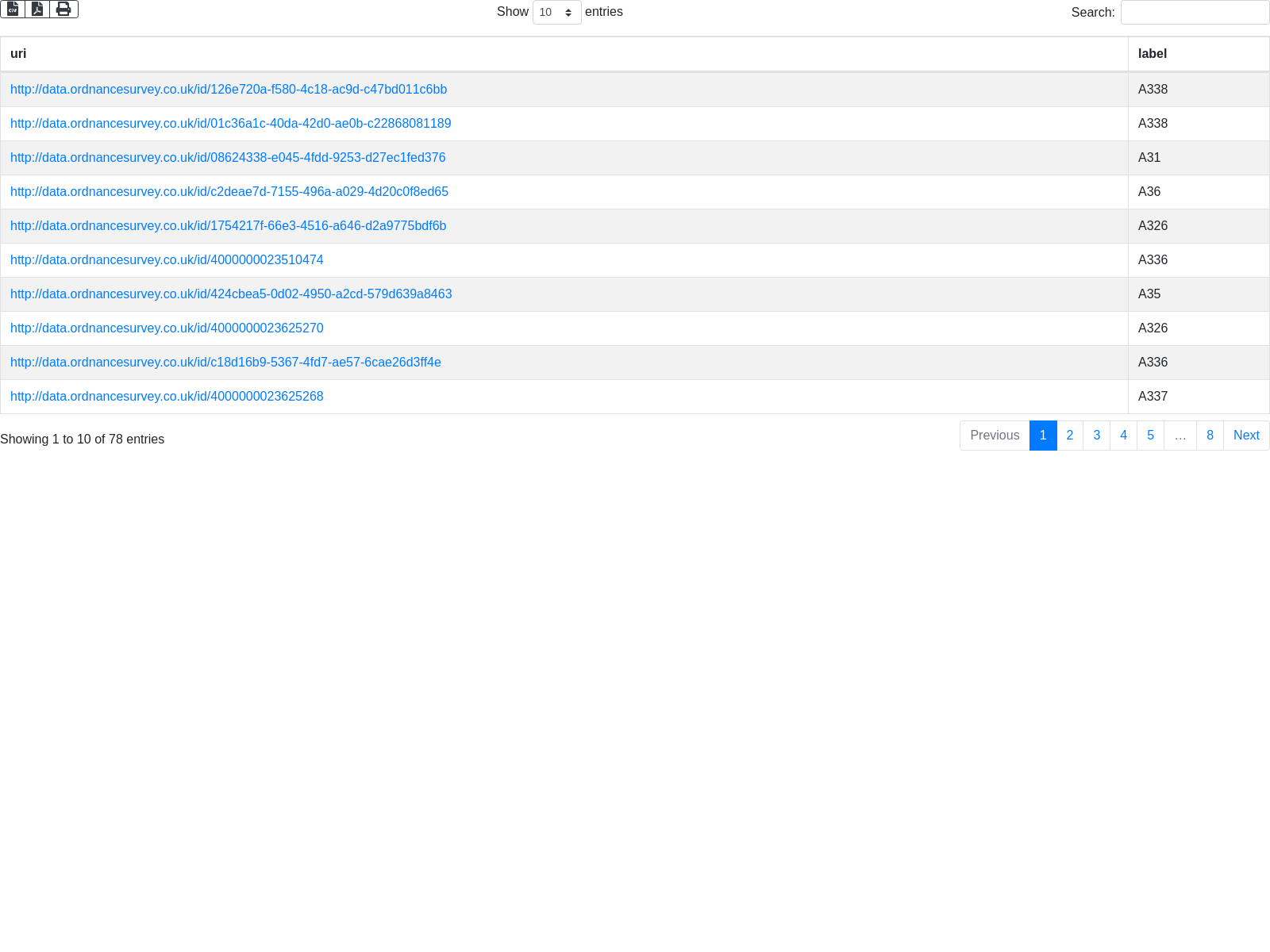
Task: Open the A337 URI link 4000000023625268
Action: click(167, 397)
